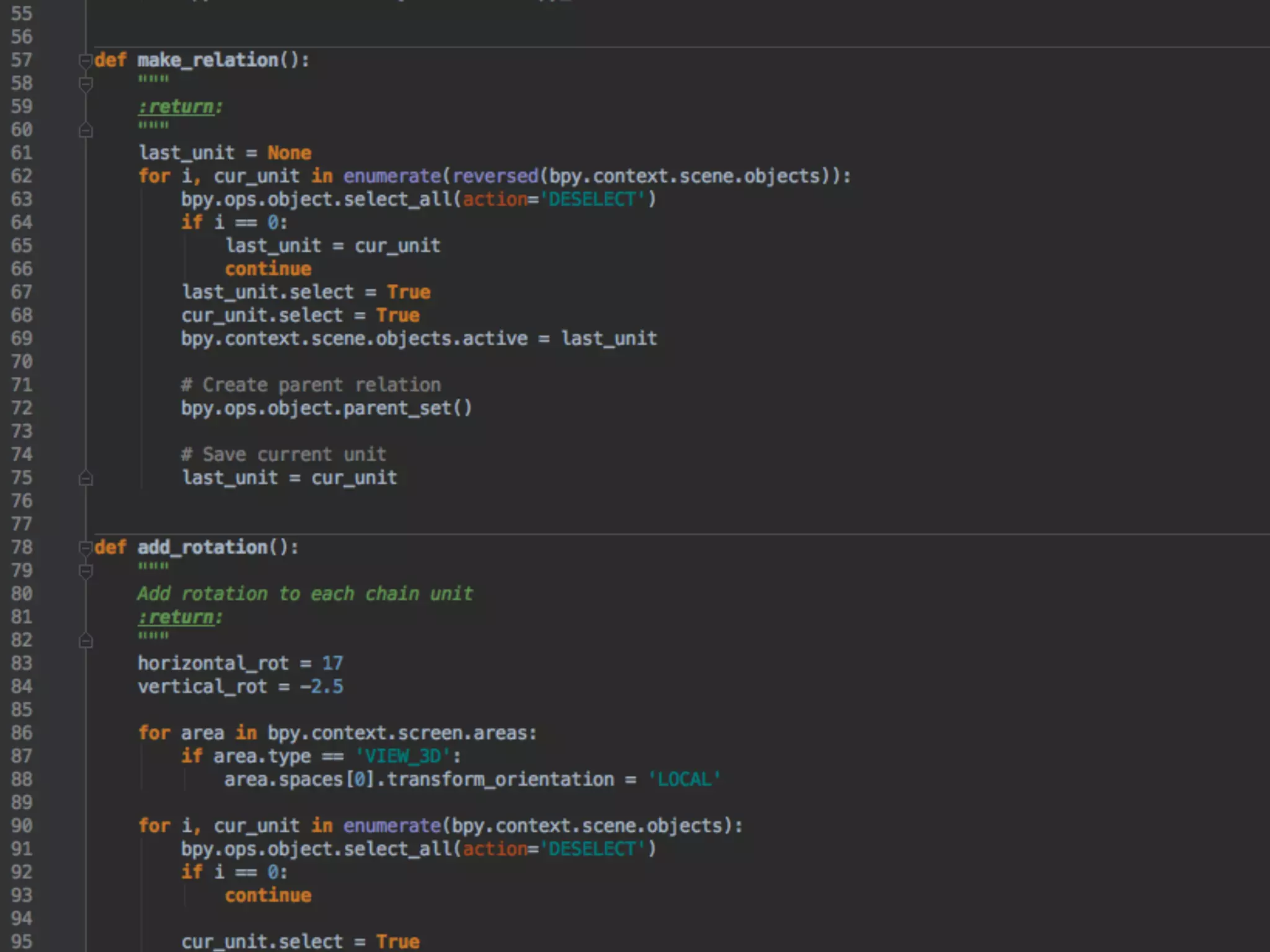Screen dimensions: 1270x952
Task: Click the value 17 assigned to horizontal_rot
Action: point(332,664)
